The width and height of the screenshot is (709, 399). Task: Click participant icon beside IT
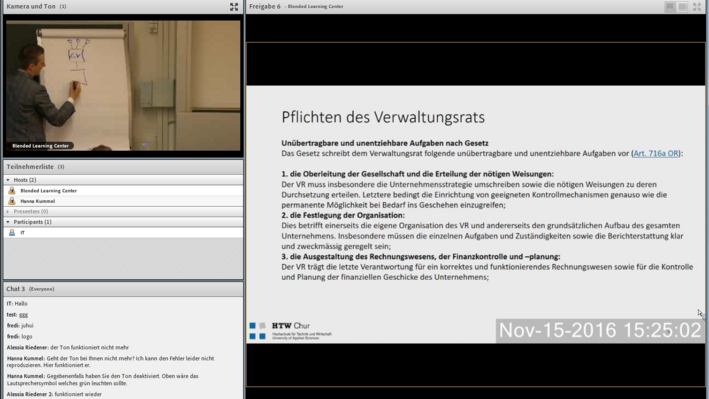tap(12, 233)
